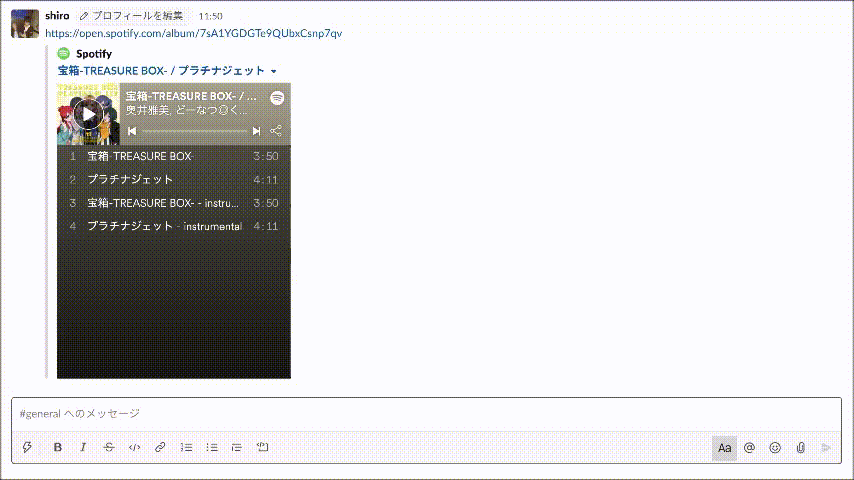Image resolution: width=854 pixels, height=480 pixels.
Task: Select track 4 プラチナジェット instrumental
Action: [x=174, y=226]
